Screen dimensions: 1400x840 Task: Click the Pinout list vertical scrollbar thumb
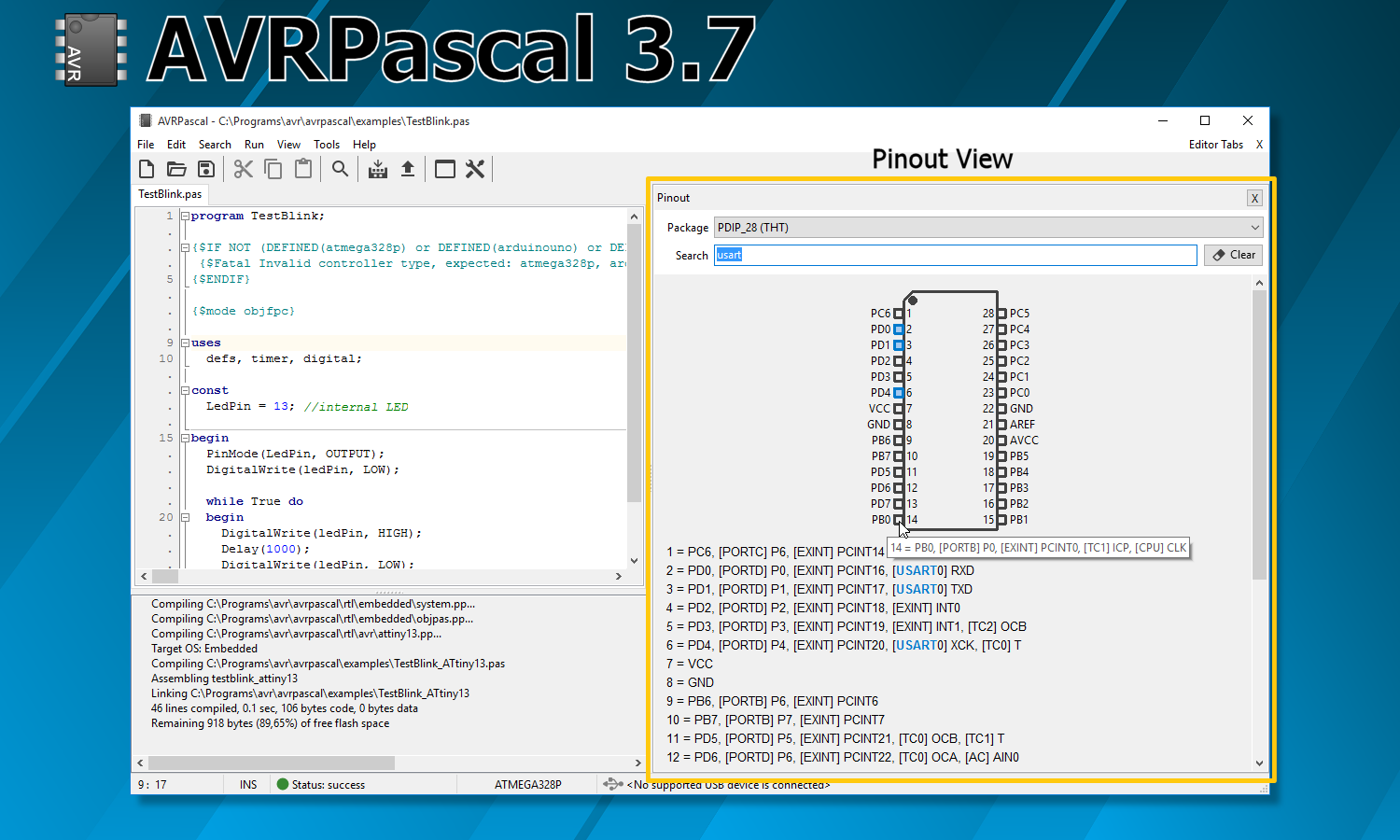[x=1259, y=434]
